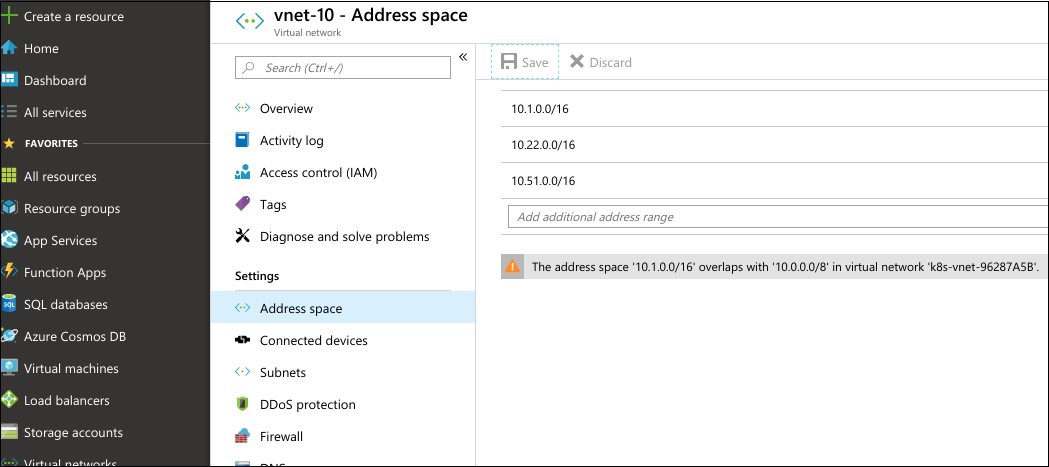The image size is (1049, 467).
Task: Open the Subnets settings page
Action: [282, 372]
